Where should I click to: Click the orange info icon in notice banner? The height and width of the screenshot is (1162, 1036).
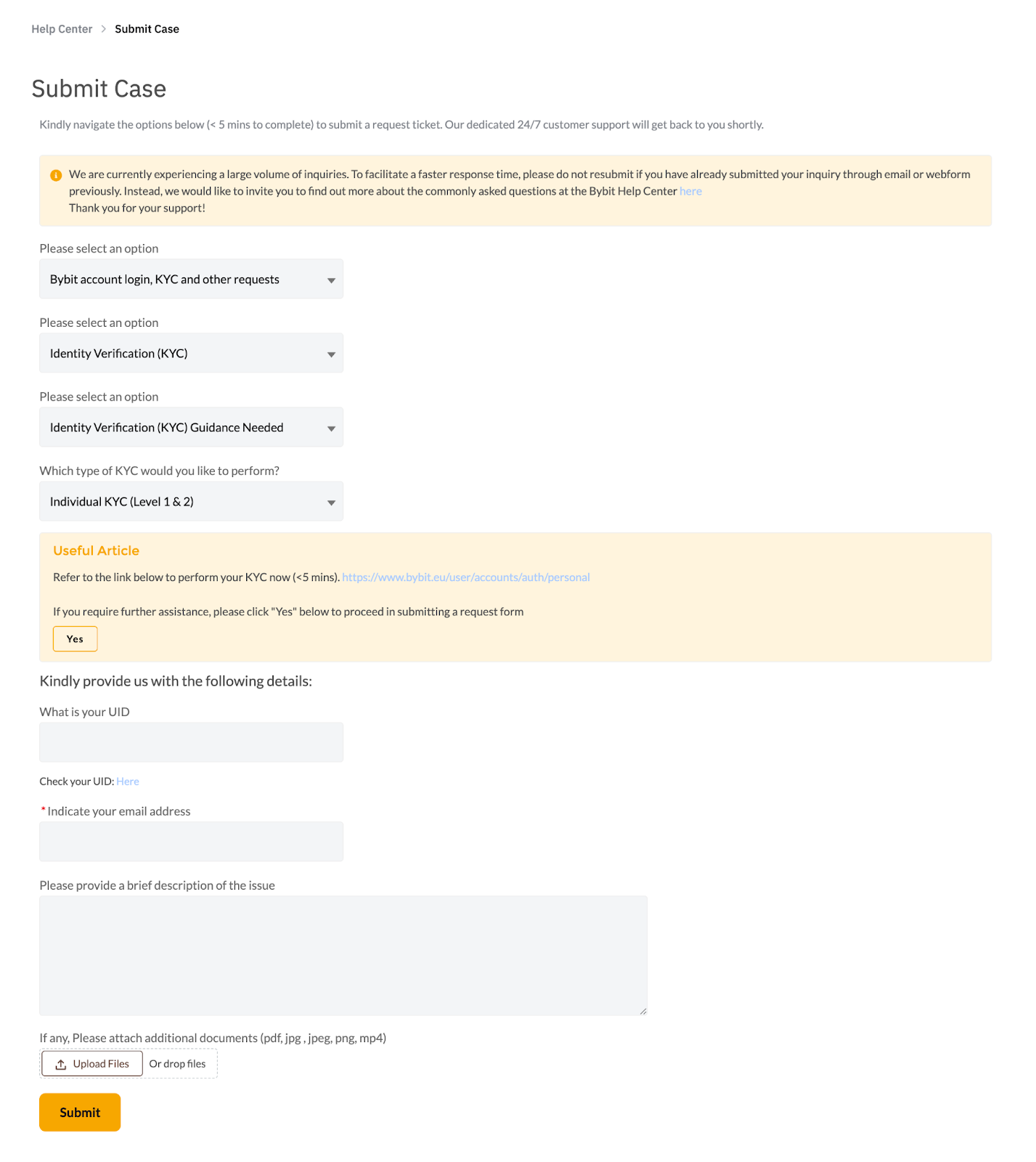56,175
